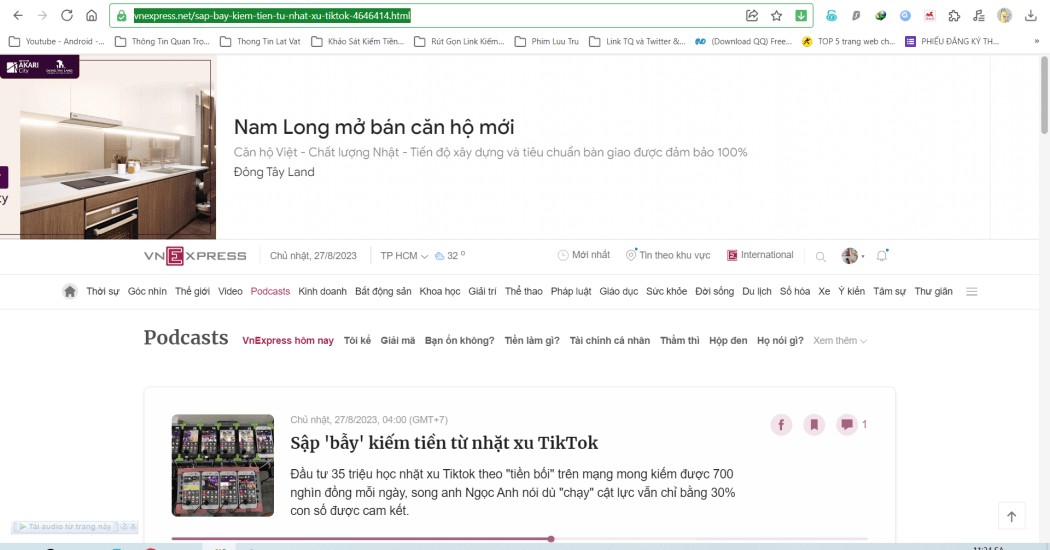1050x550 pixels.
Task: Open the browser home page
Action: [x=92, y=15]
